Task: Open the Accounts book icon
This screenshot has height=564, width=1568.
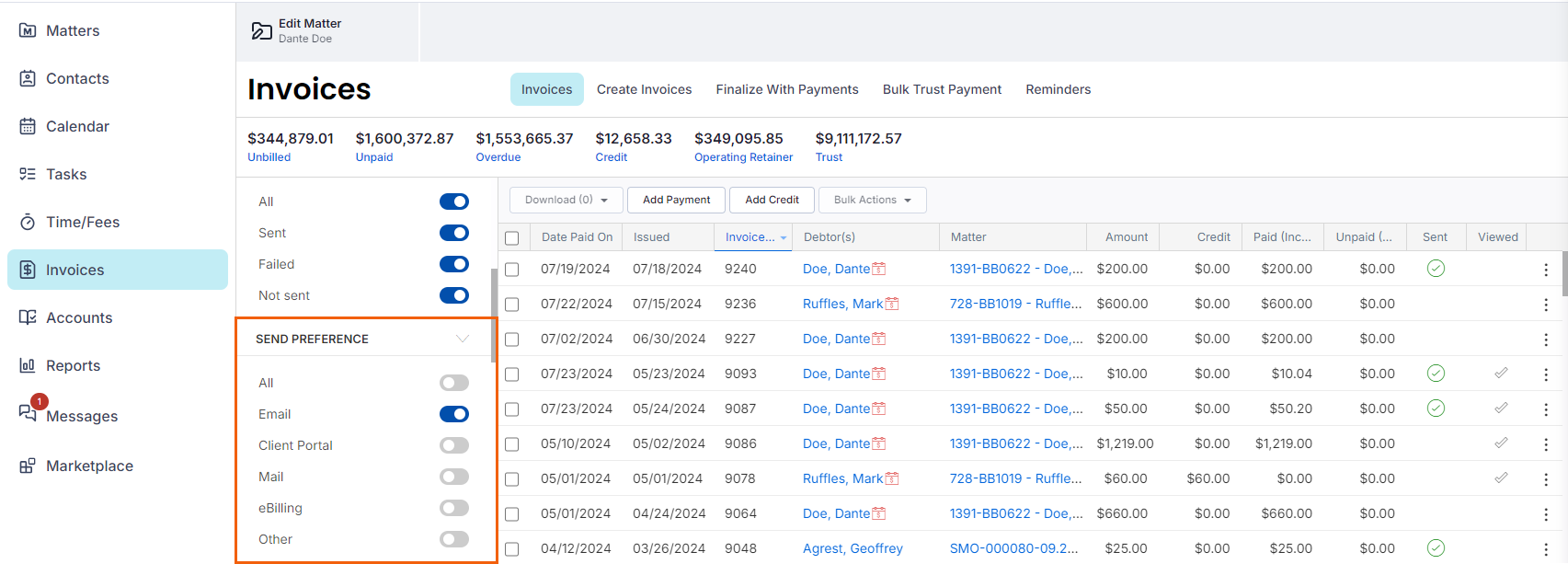Action: point(28,317)
